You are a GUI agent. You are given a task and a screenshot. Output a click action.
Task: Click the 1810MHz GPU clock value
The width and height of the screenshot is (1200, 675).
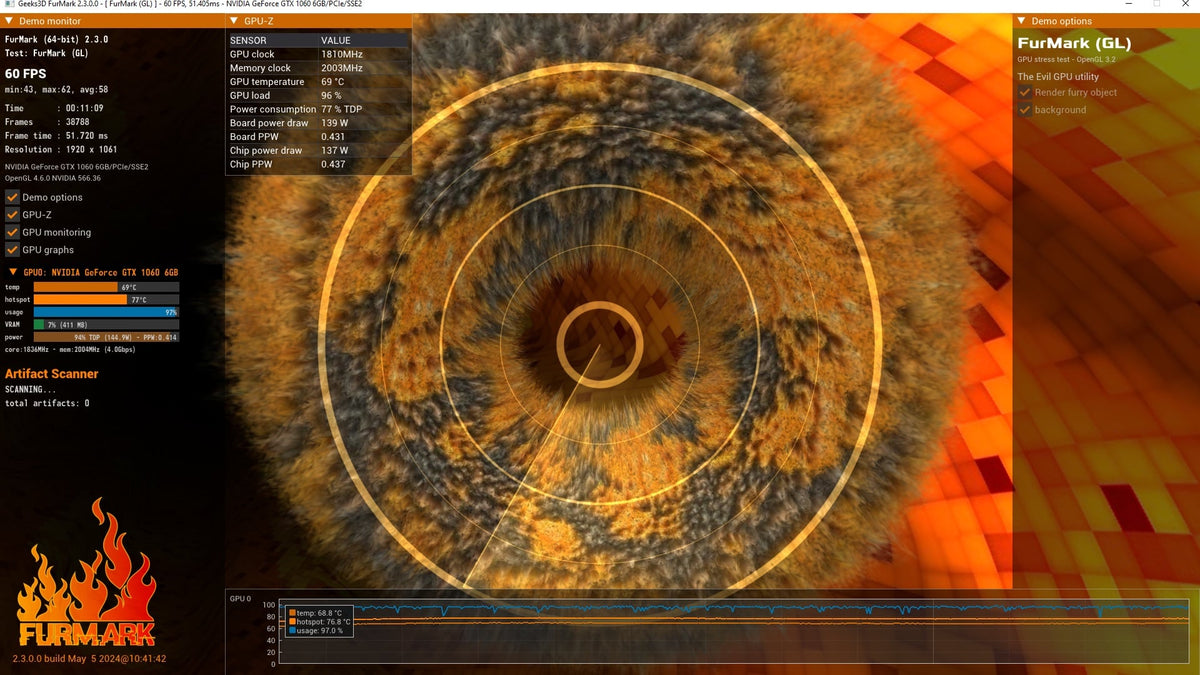pyautogui.click(x=341, y=54)
